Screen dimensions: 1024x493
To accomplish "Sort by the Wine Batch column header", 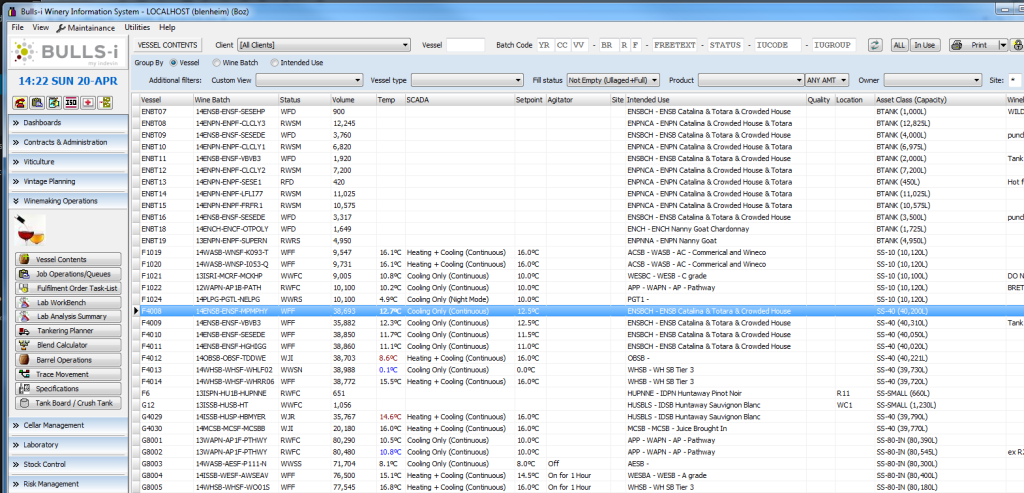I will pos(235,100).
